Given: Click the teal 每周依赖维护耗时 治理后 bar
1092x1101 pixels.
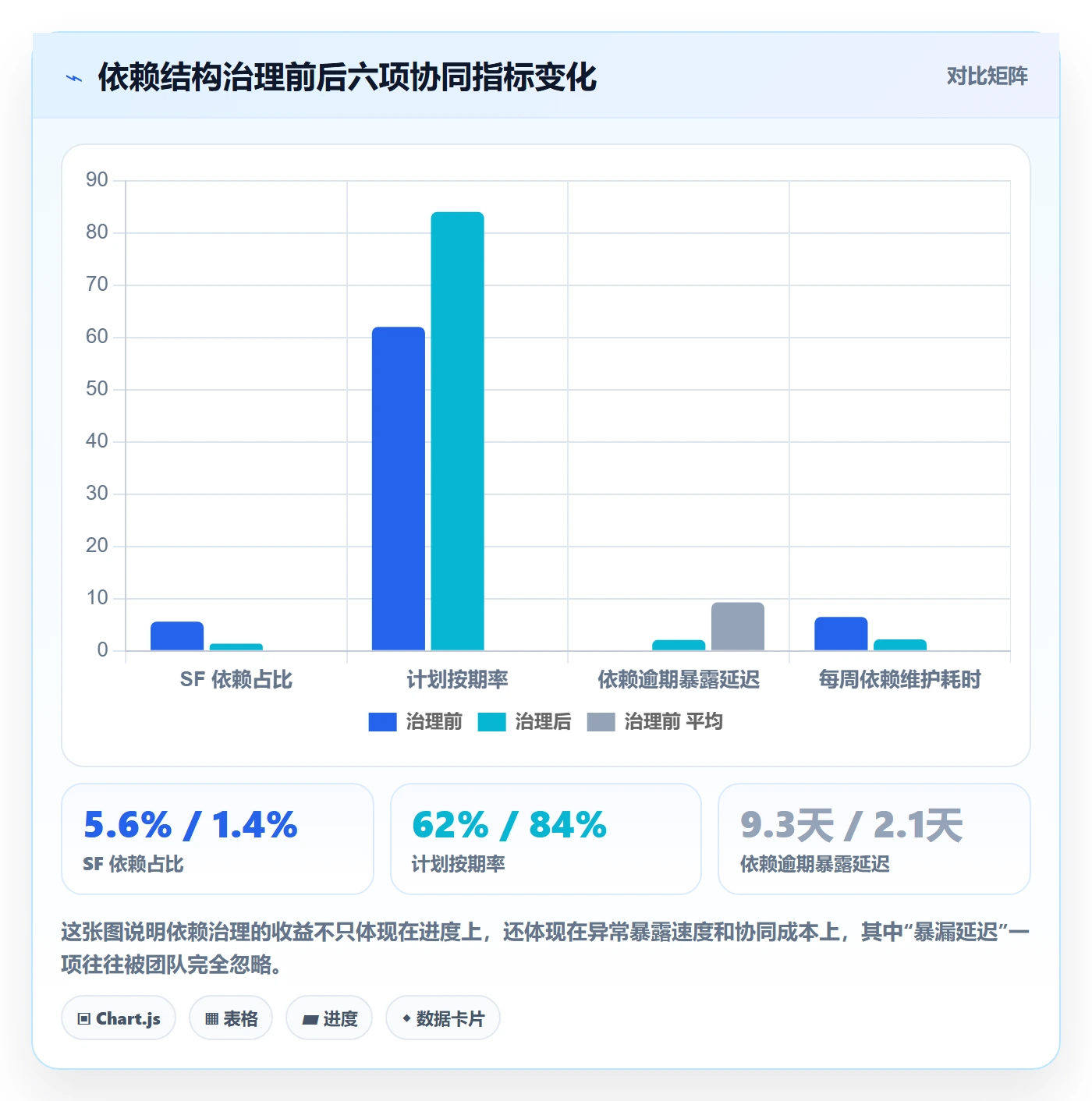Looking at the screenshot, I should pyautogui.click(x=900, y=645).
